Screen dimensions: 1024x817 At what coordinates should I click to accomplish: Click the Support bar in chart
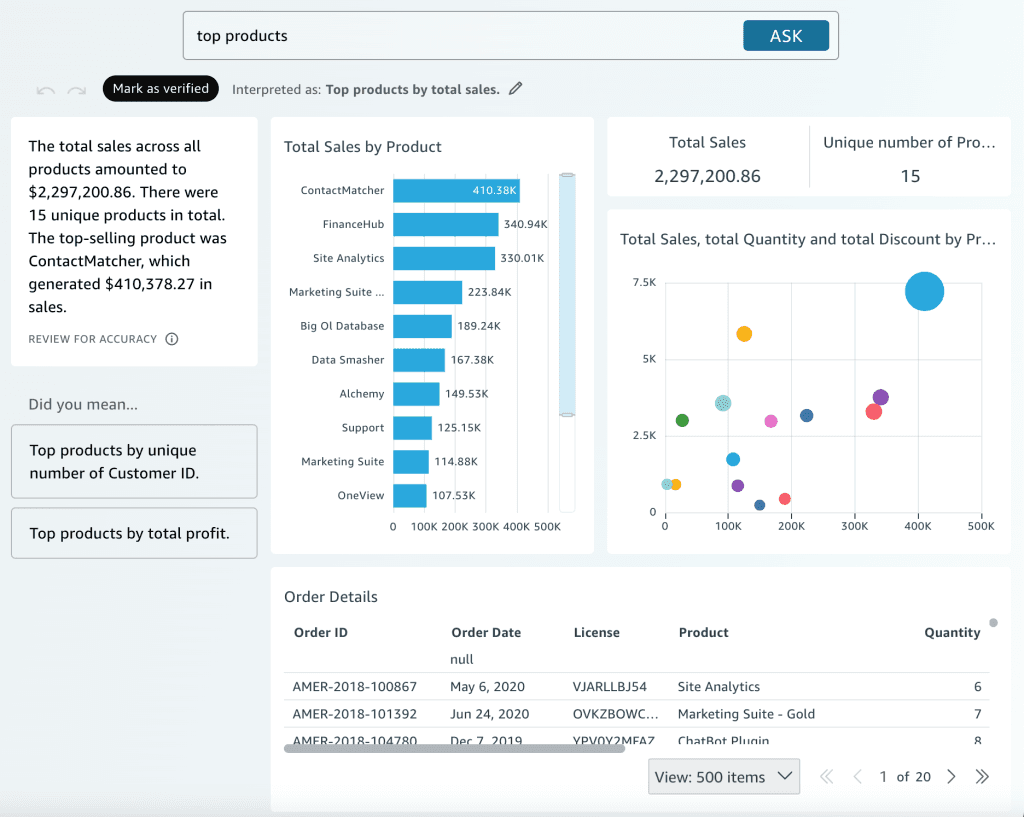(x=412, y=428)
